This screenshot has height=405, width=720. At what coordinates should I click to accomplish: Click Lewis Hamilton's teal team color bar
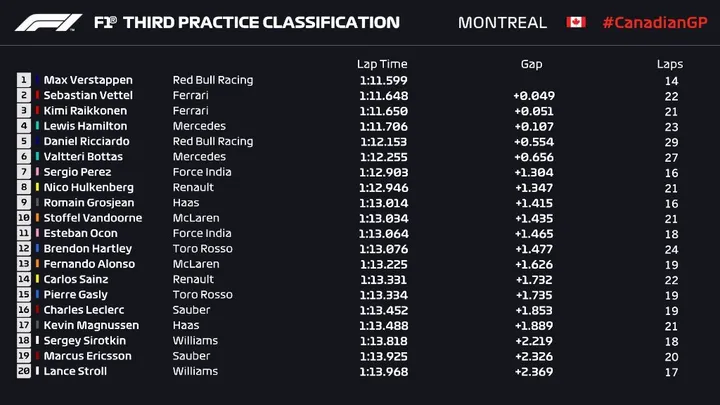[37, 126]
